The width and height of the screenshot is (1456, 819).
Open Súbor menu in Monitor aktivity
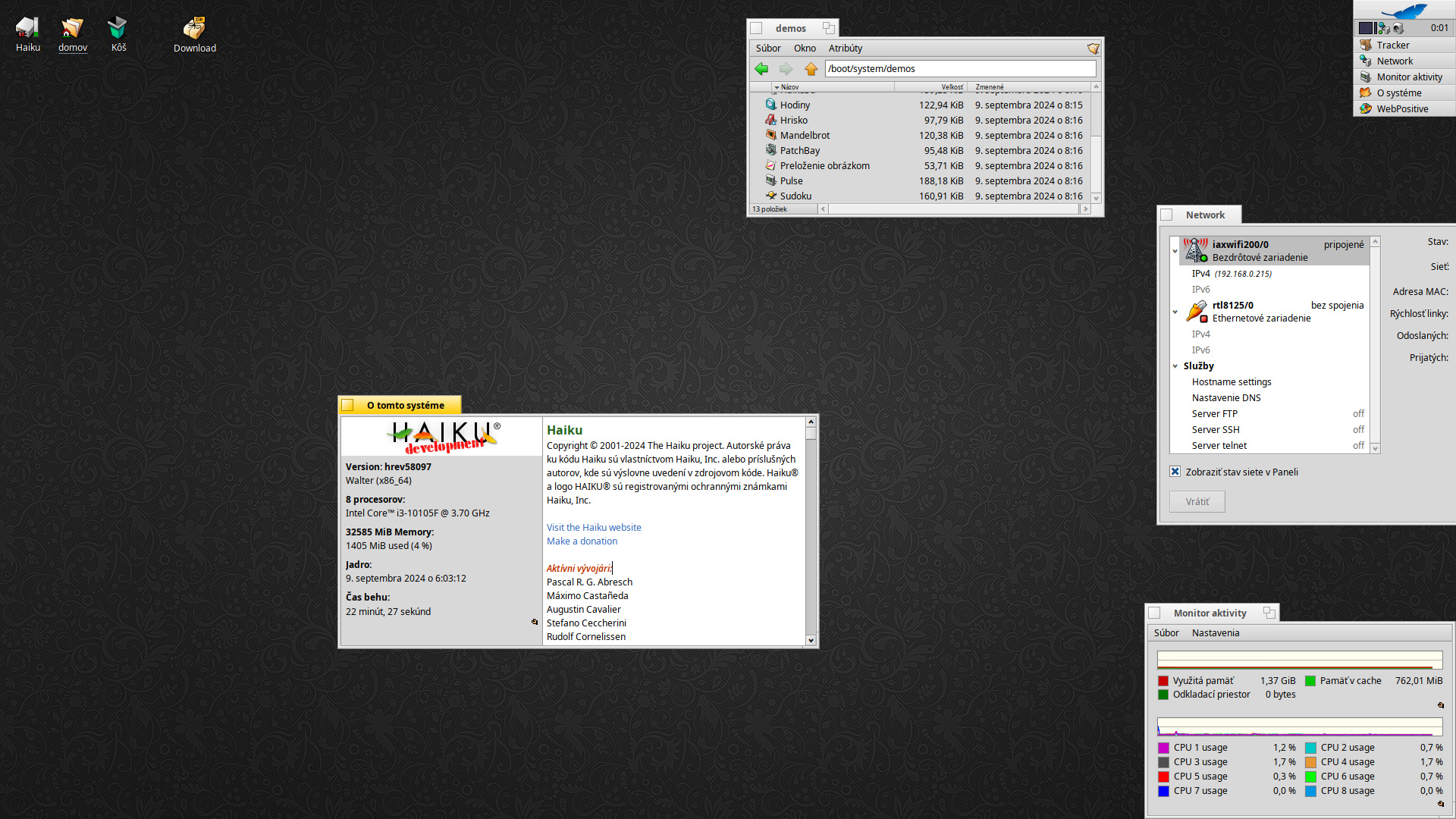click(x=1166, y=633)
